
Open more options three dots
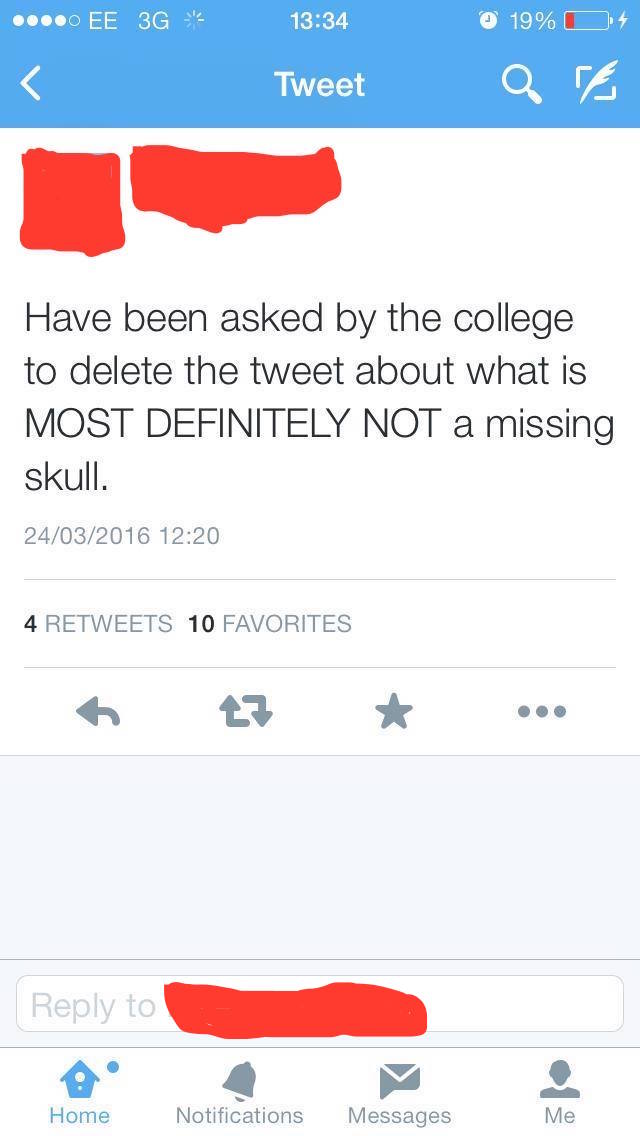pyautogui.click(x=541, y=711)
